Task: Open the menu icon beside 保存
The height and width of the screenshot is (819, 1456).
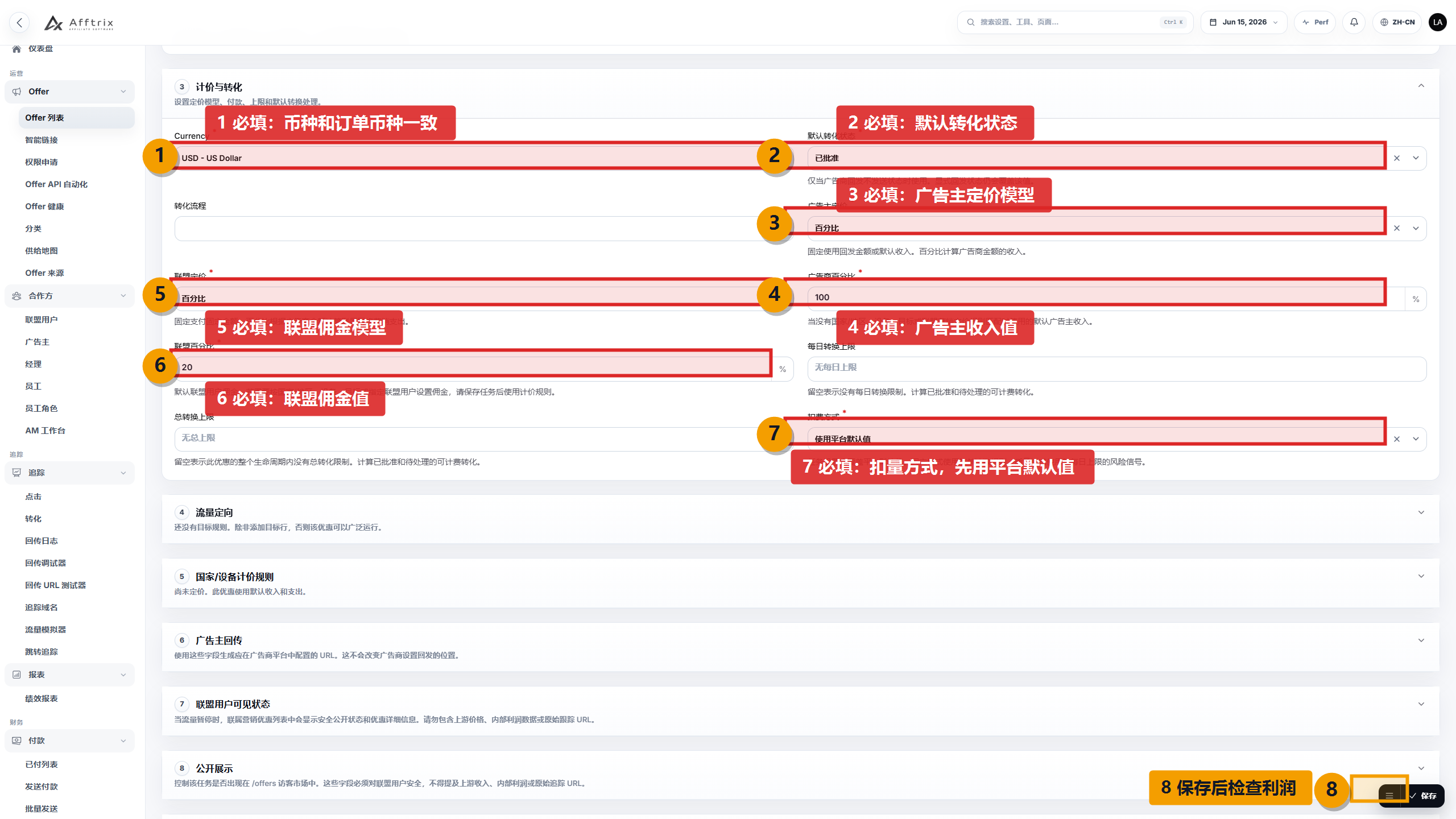Action: [1390, 796]
